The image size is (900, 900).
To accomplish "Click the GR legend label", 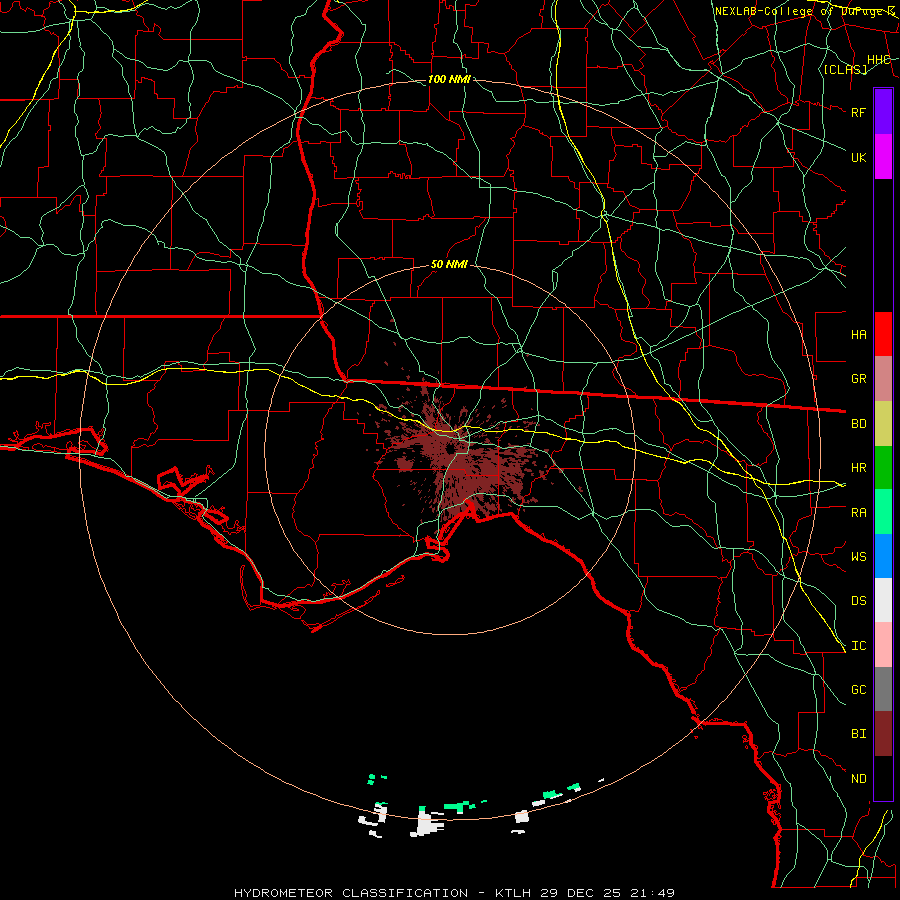I will pos(858,379).
